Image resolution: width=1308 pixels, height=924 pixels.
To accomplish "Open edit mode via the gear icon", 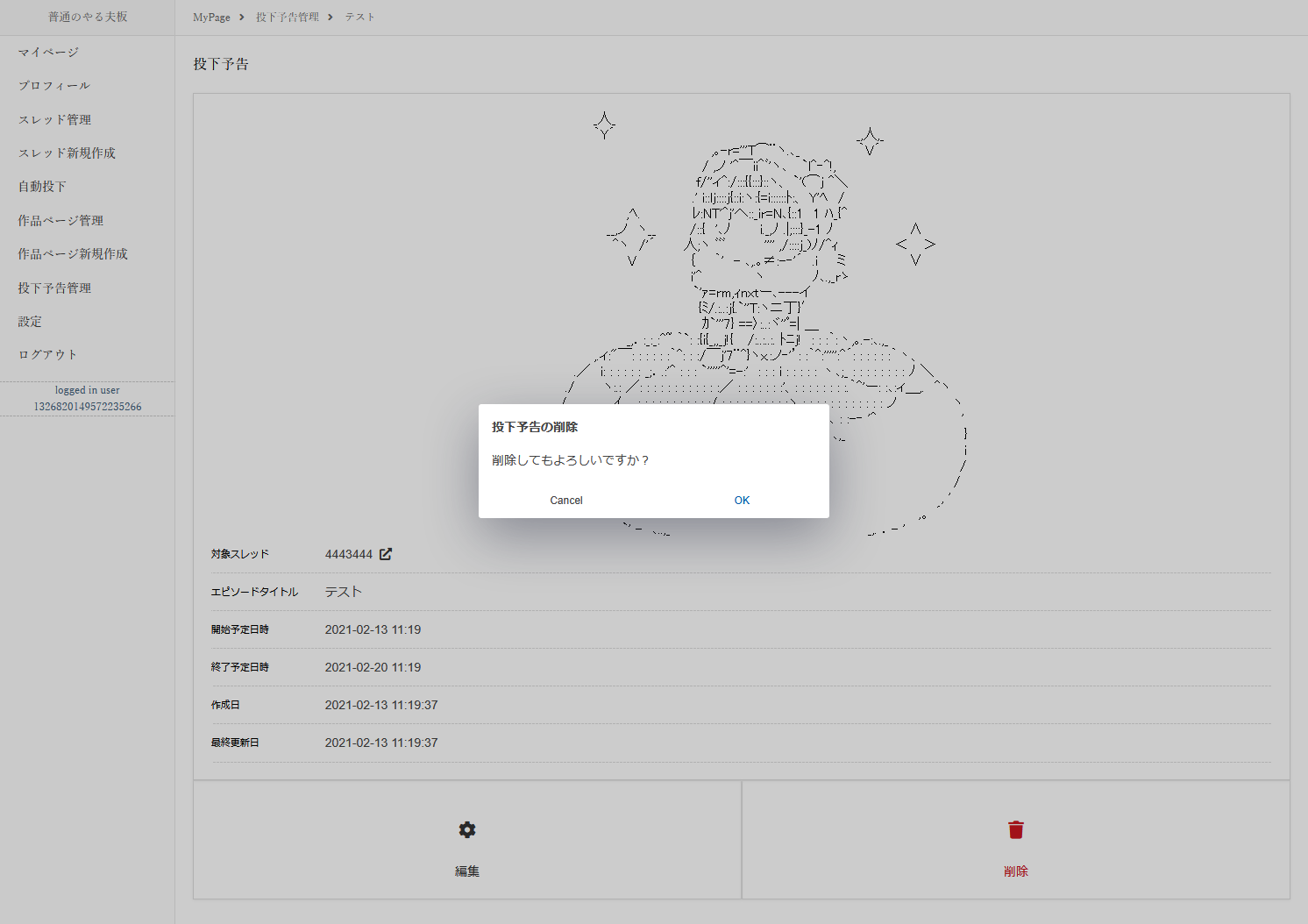I will (x=466, y=829).
